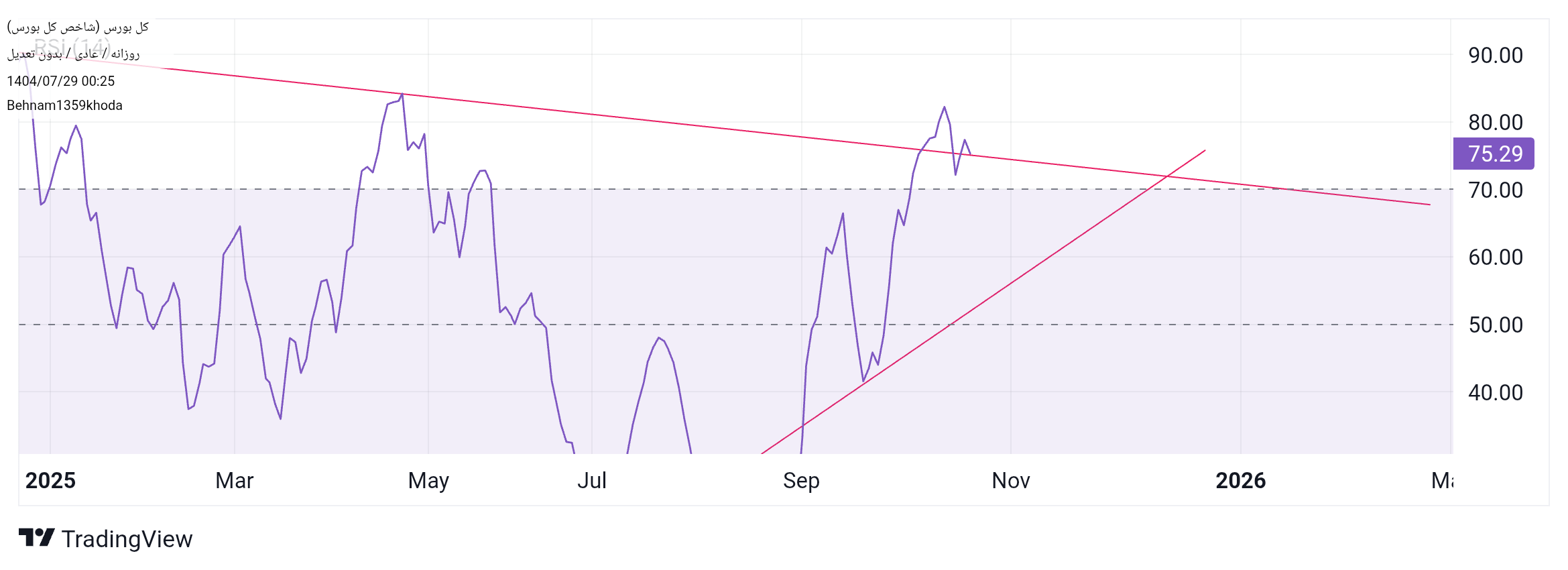Click the 2026 marker on the time axis
The width and height of the screenshot is (1568, 570).
click(x=1240, y=480)
